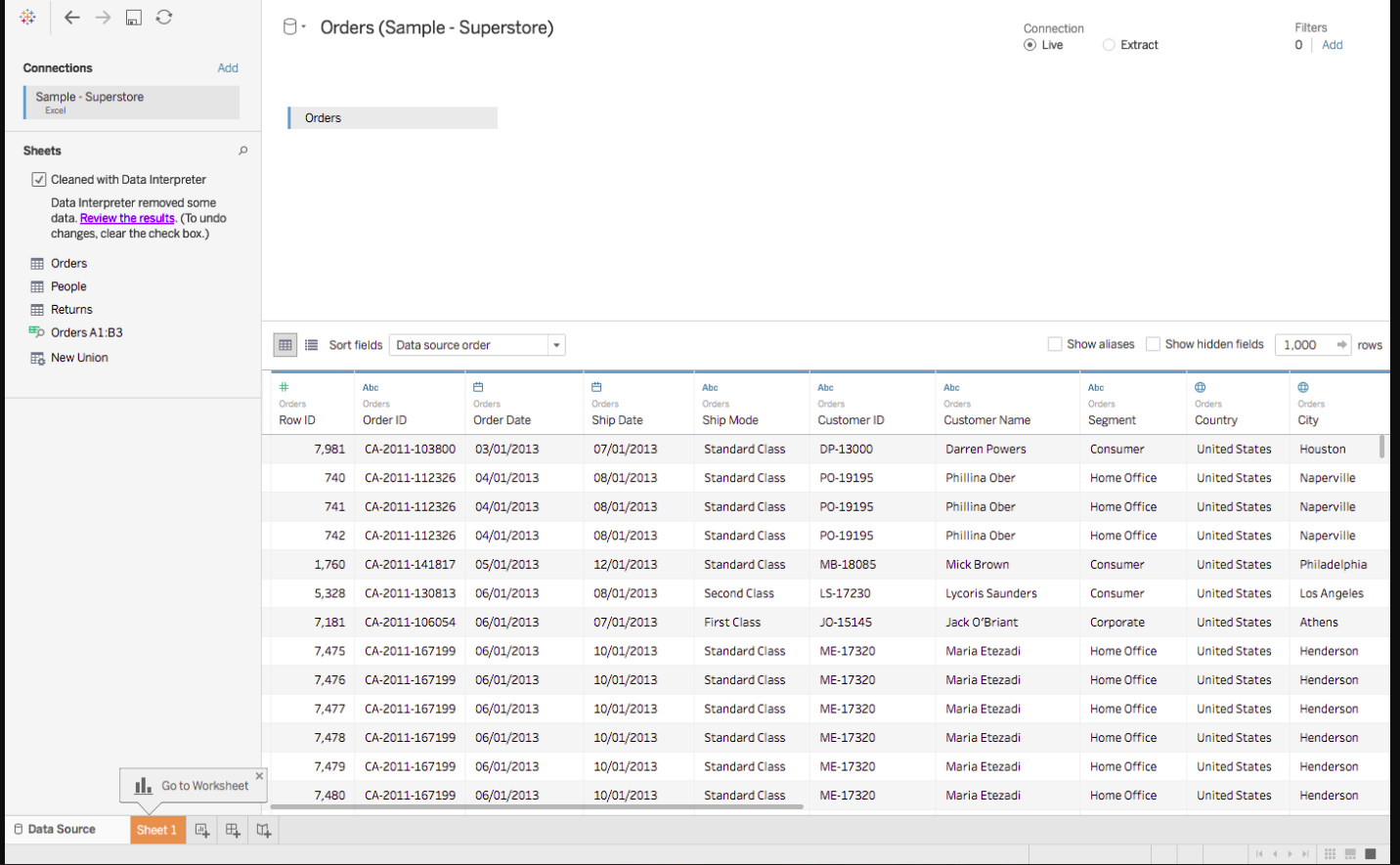
Task: Click the save disk icon
Action: click(134, 17)
